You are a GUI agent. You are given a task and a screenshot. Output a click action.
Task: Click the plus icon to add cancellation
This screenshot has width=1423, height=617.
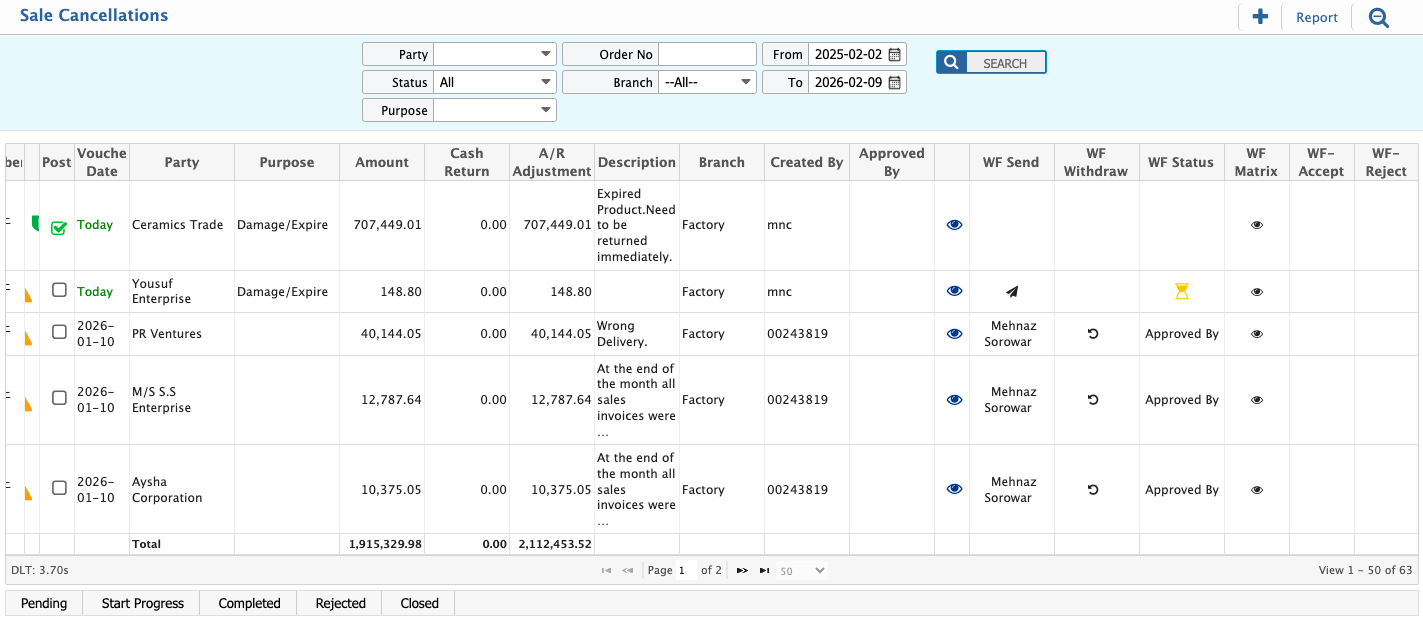pyautogui.click(x=1260, y=17)
